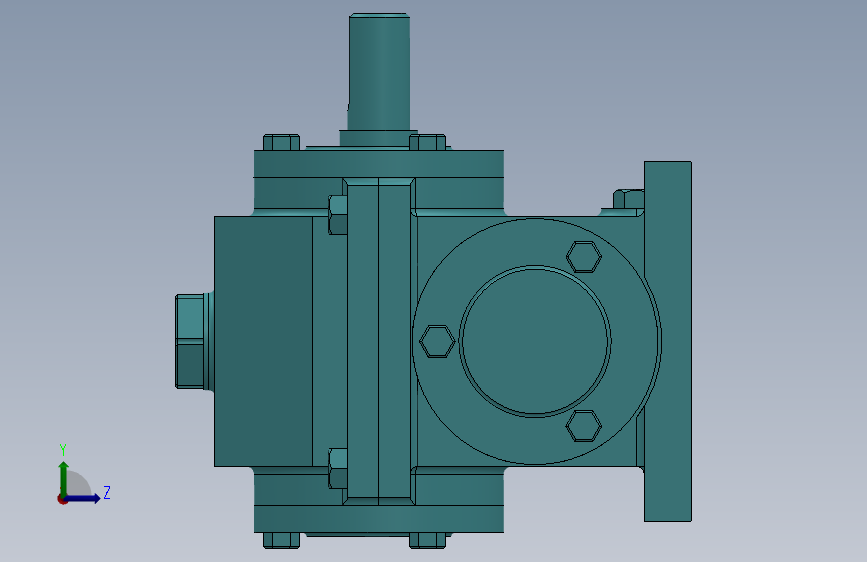Select the top-right bolt head beside the shaft
Screen dimensions: 867x562
427,142
